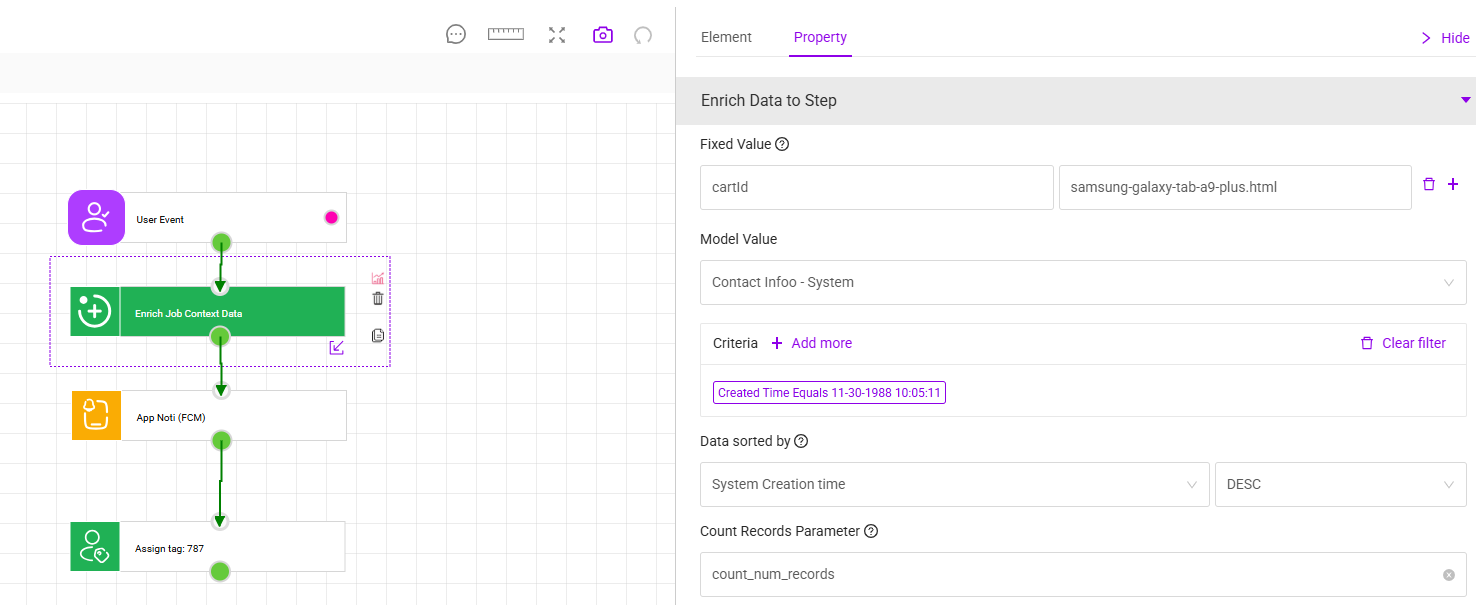Viewport: 1476px width, 605px height.
Task: Open statistics chart icon for selected node
Action: tap(377, 279)
